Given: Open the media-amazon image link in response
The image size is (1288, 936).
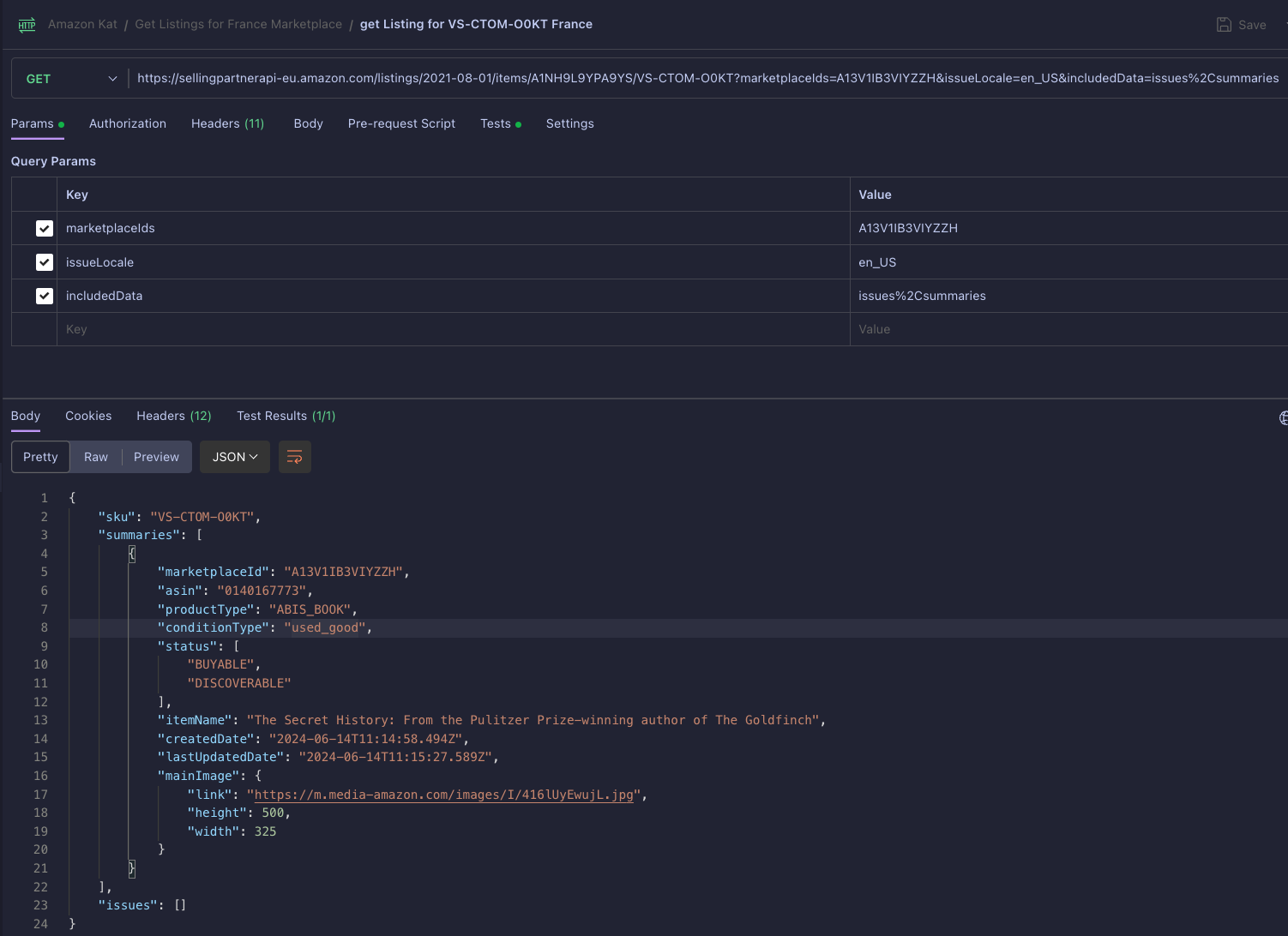Looking at the screenshot, I should [443, 795].
